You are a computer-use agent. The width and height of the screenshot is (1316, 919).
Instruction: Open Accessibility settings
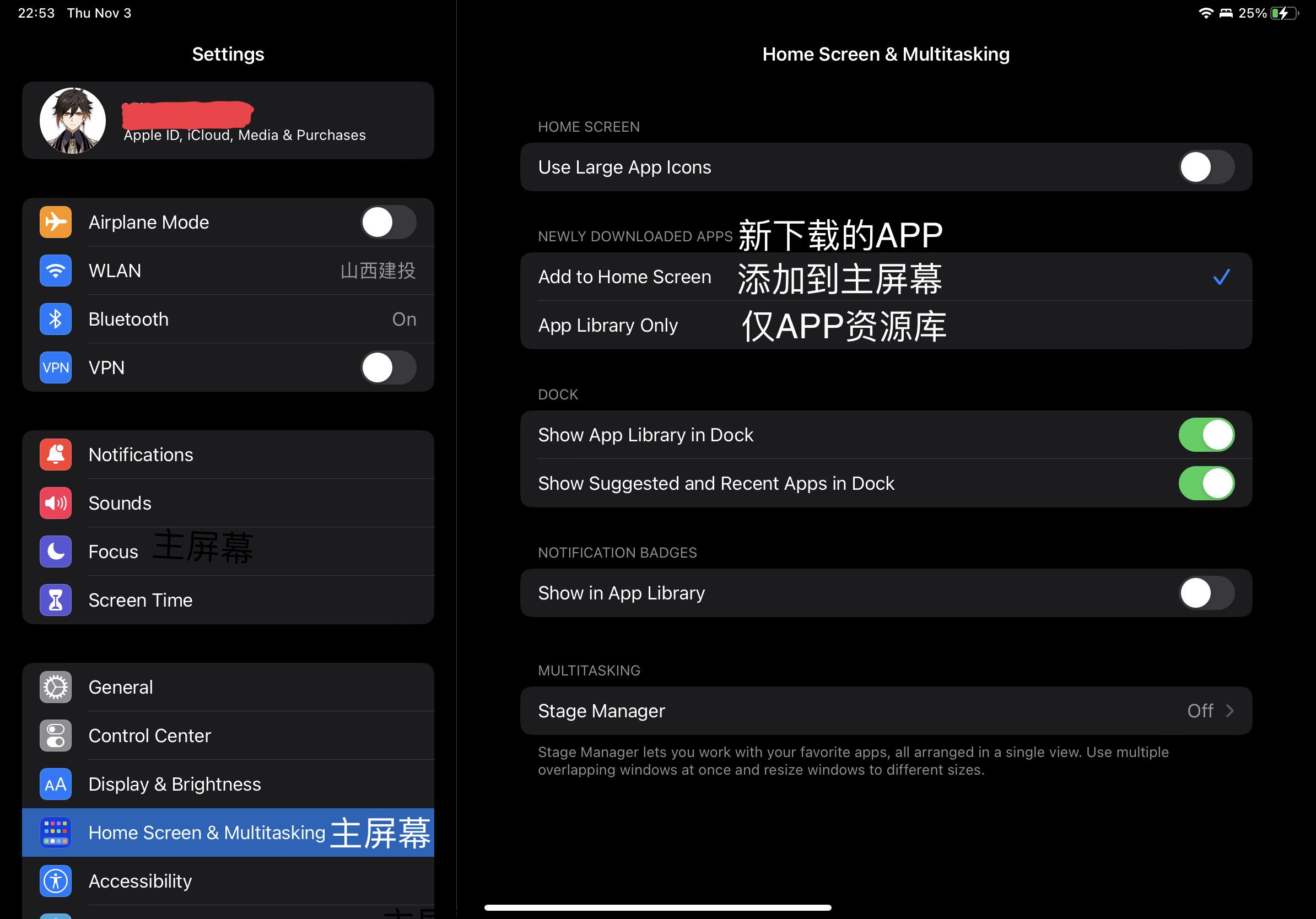point(228,880)
